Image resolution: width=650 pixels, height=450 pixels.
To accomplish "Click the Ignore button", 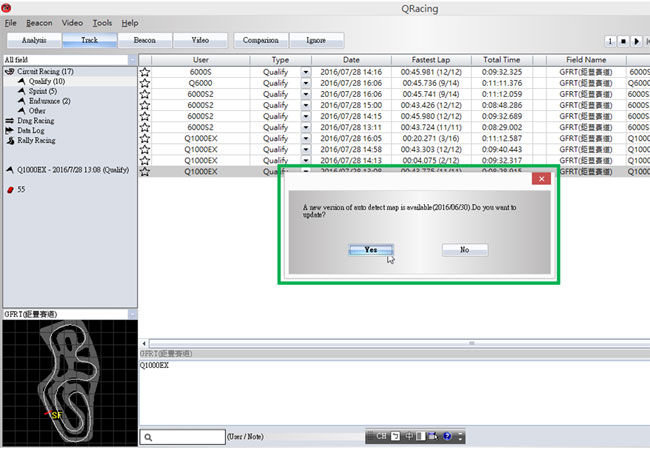I will 316,40.
